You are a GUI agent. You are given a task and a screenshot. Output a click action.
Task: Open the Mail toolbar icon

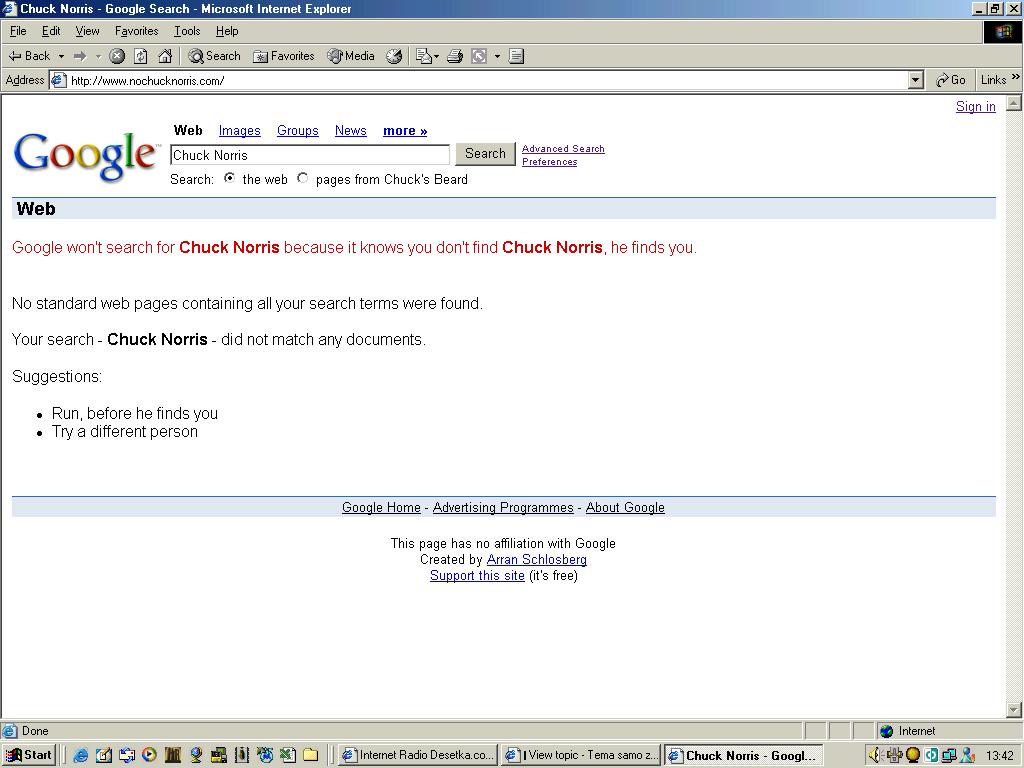click(424, 56)
